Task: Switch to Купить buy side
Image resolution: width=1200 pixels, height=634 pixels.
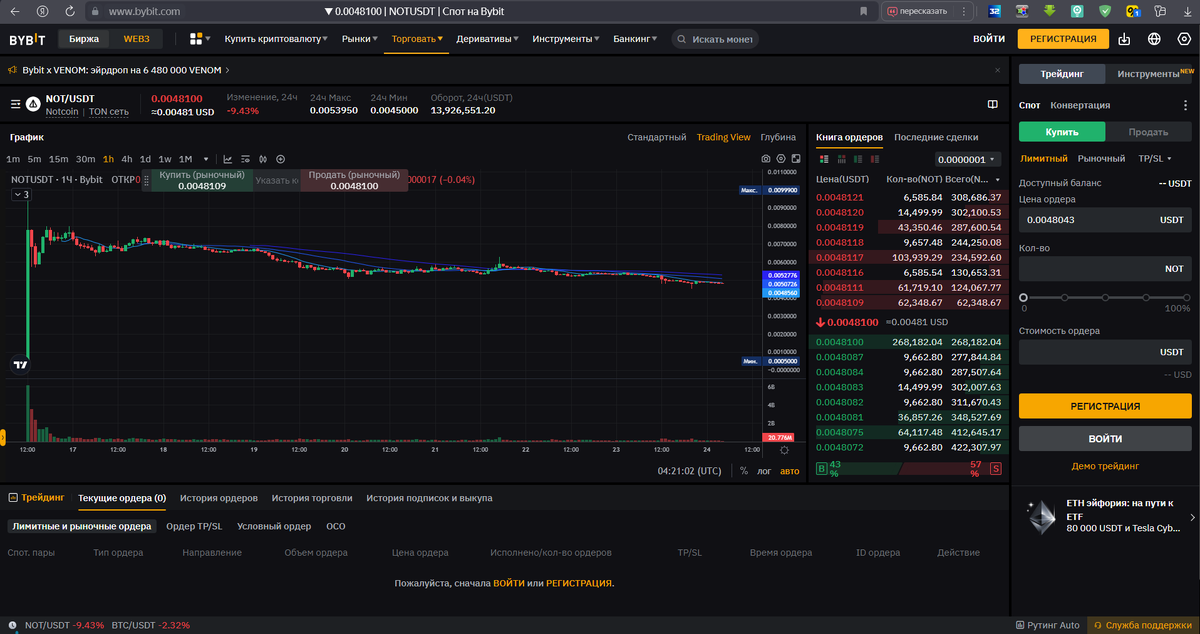Action: [x=1062, y=132]
